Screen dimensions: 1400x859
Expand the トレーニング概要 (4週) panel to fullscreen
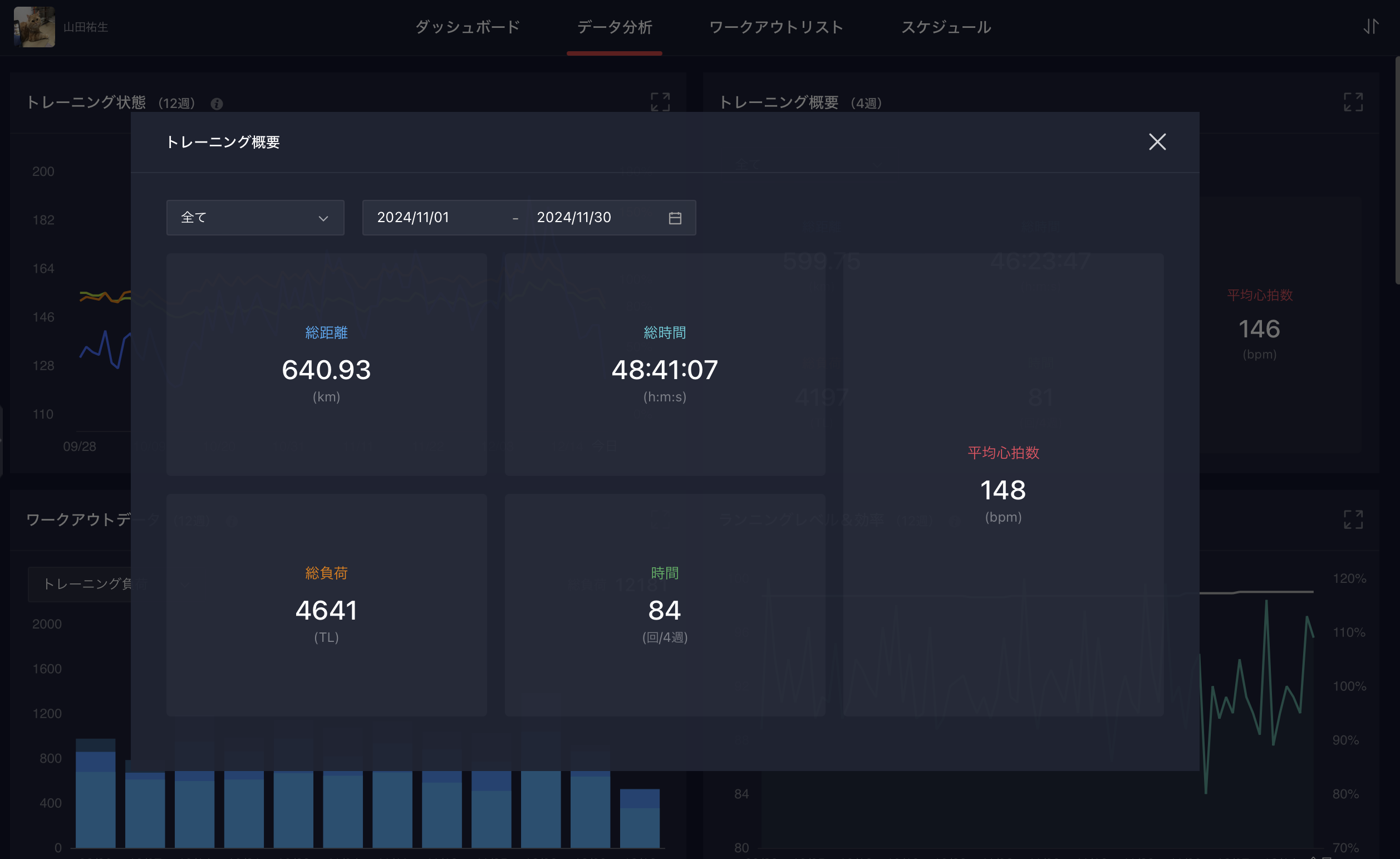1353,102
